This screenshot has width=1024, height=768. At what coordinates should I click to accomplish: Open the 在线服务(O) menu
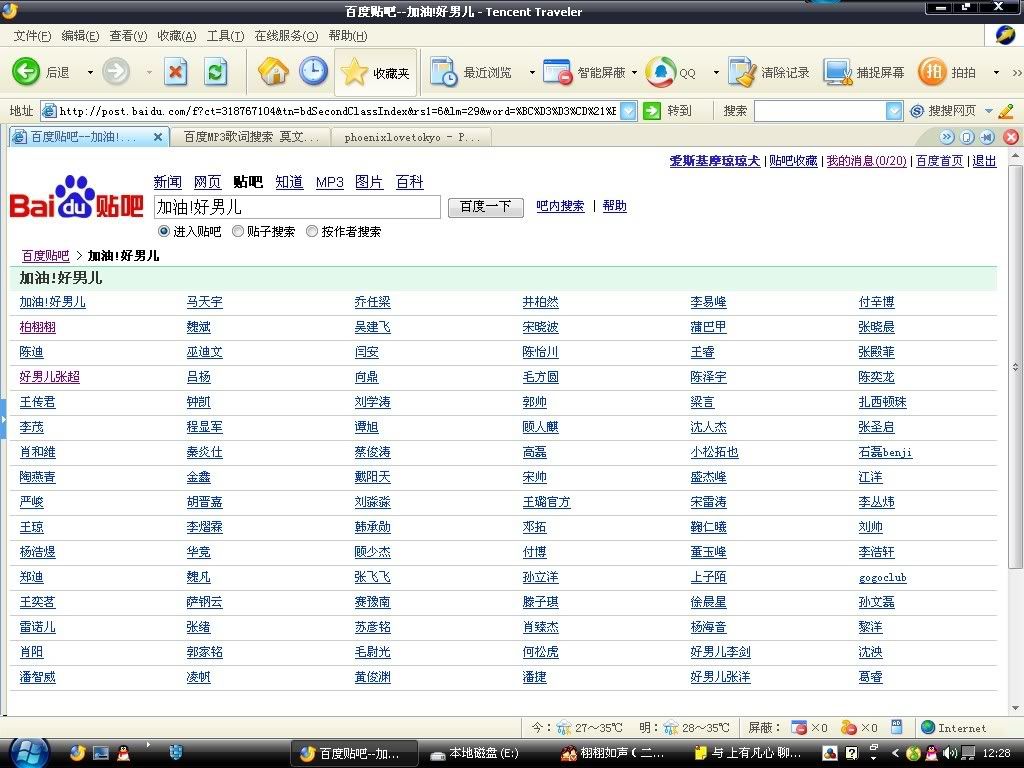tap(286, 36)
